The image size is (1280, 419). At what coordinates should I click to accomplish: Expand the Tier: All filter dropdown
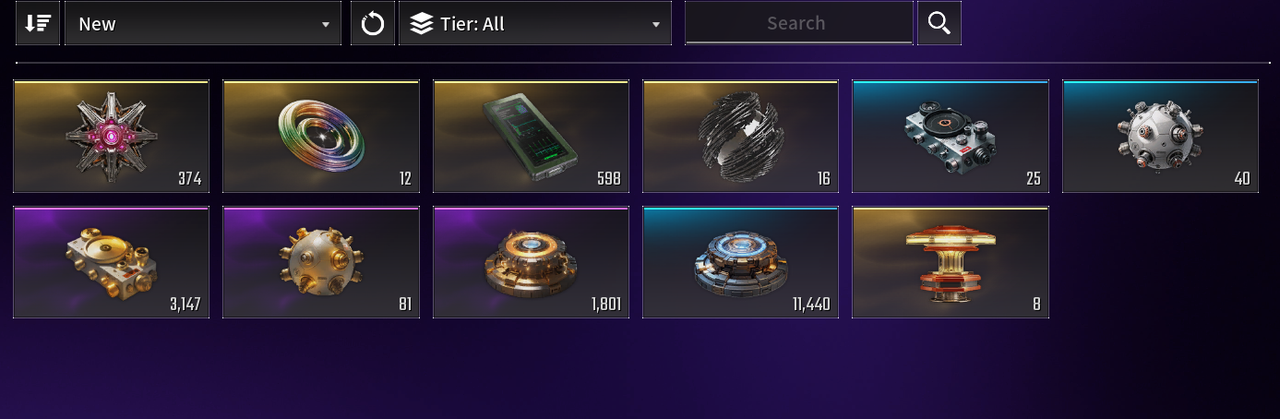pos(535,23)
